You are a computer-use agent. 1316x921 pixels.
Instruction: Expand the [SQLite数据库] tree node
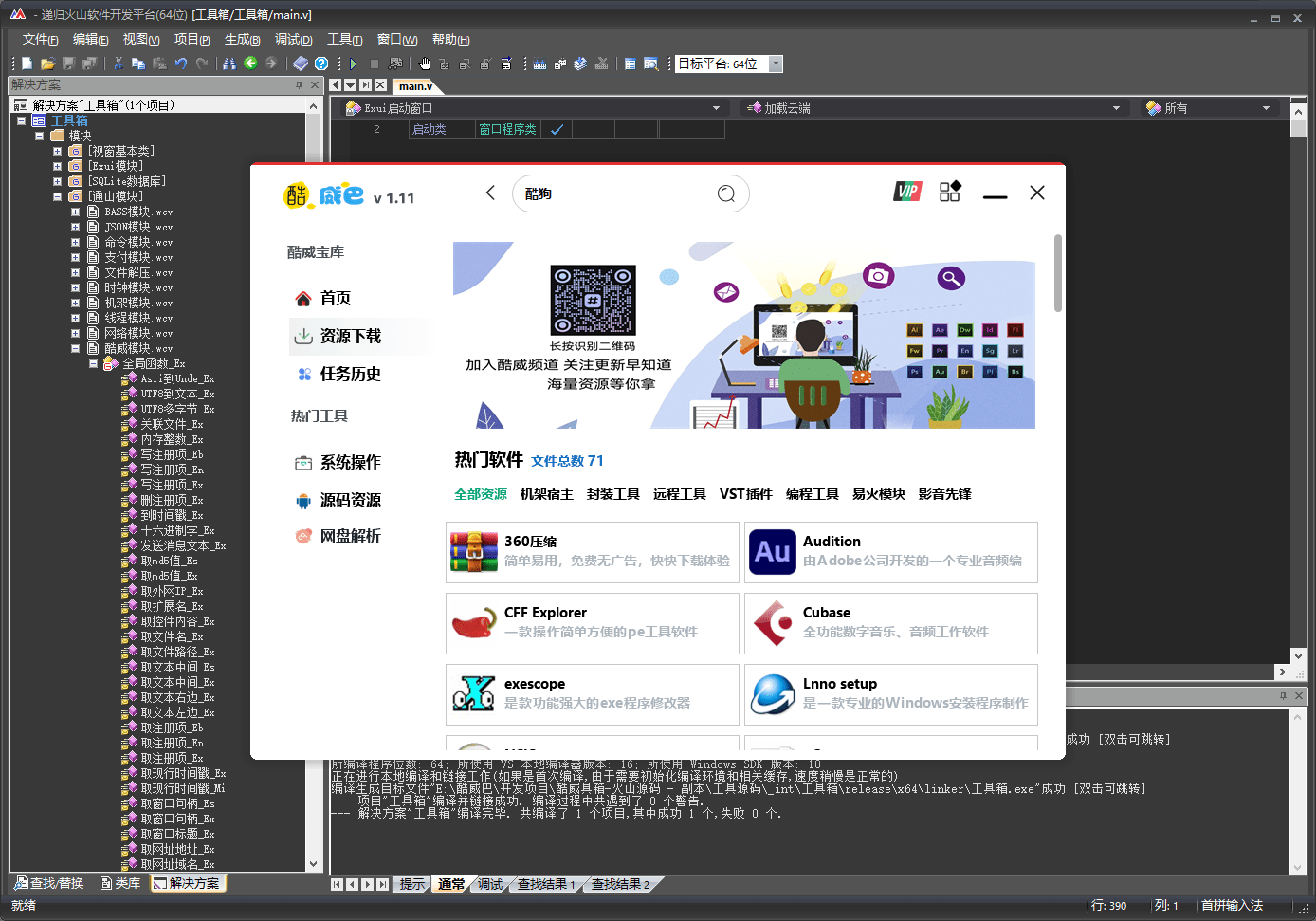point(57,181)
